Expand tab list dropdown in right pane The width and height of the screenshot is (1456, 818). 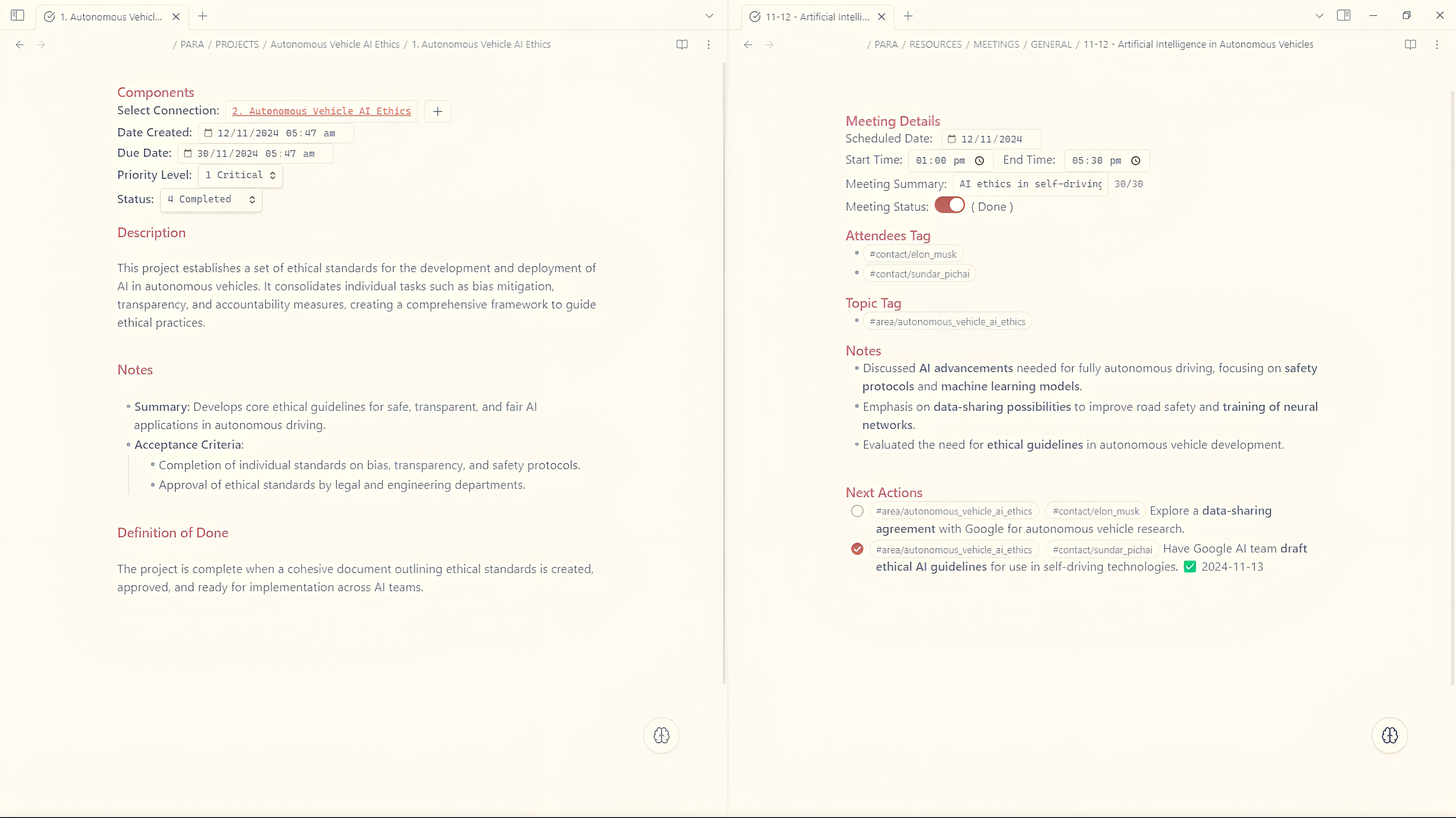(1319, 16)
